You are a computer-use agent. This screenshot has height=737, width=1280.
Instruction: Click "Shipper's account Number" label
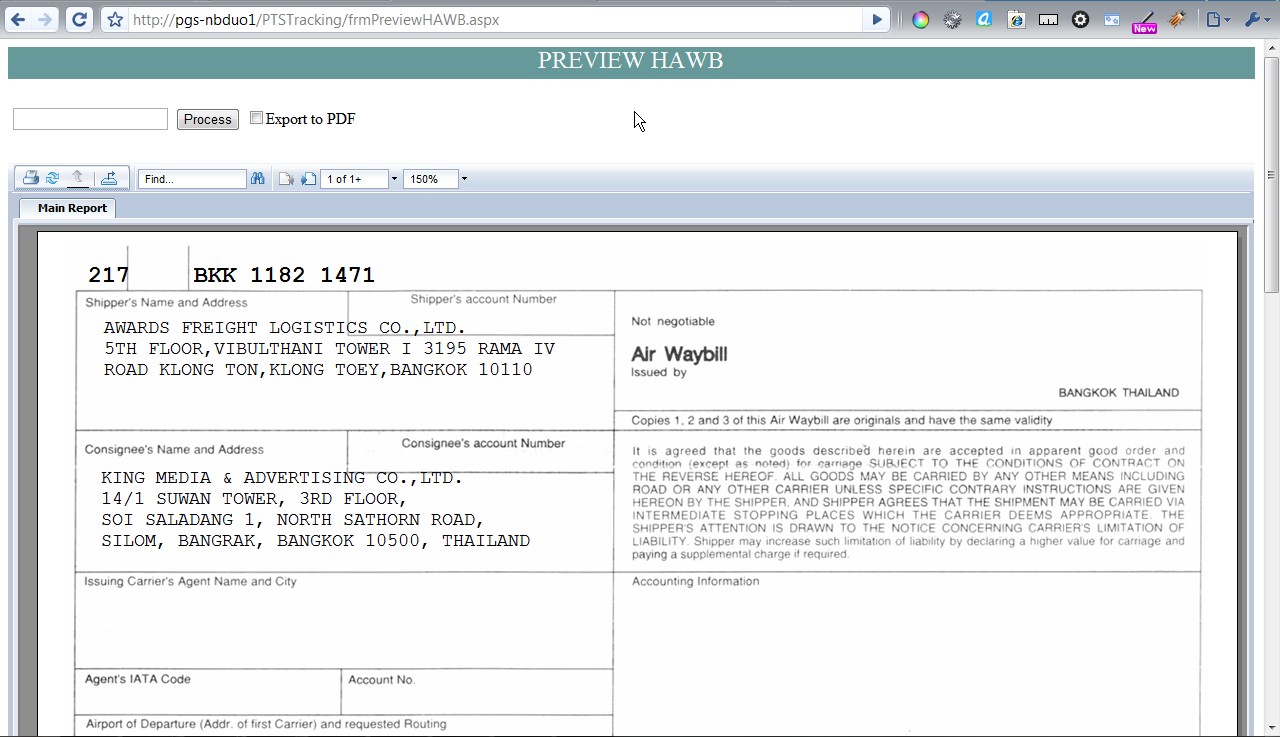pos(483,299)
